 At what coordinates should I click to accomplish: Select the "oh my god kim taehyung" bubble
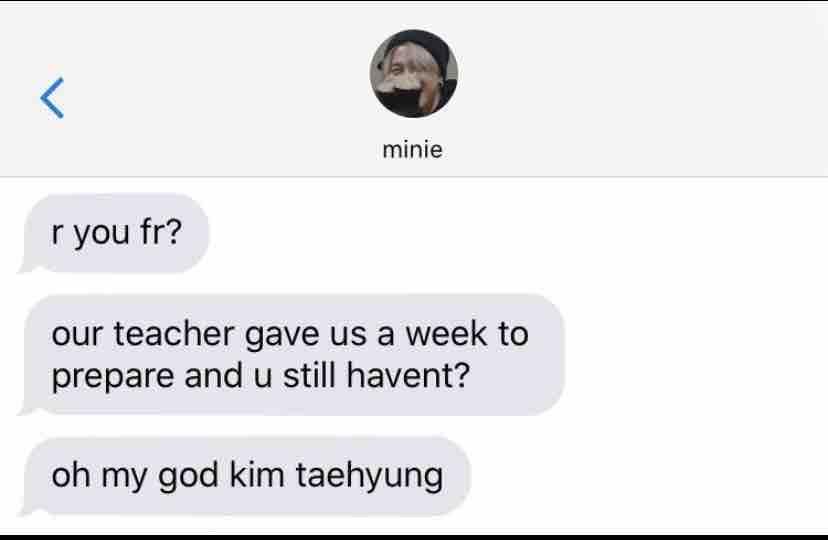244,476
